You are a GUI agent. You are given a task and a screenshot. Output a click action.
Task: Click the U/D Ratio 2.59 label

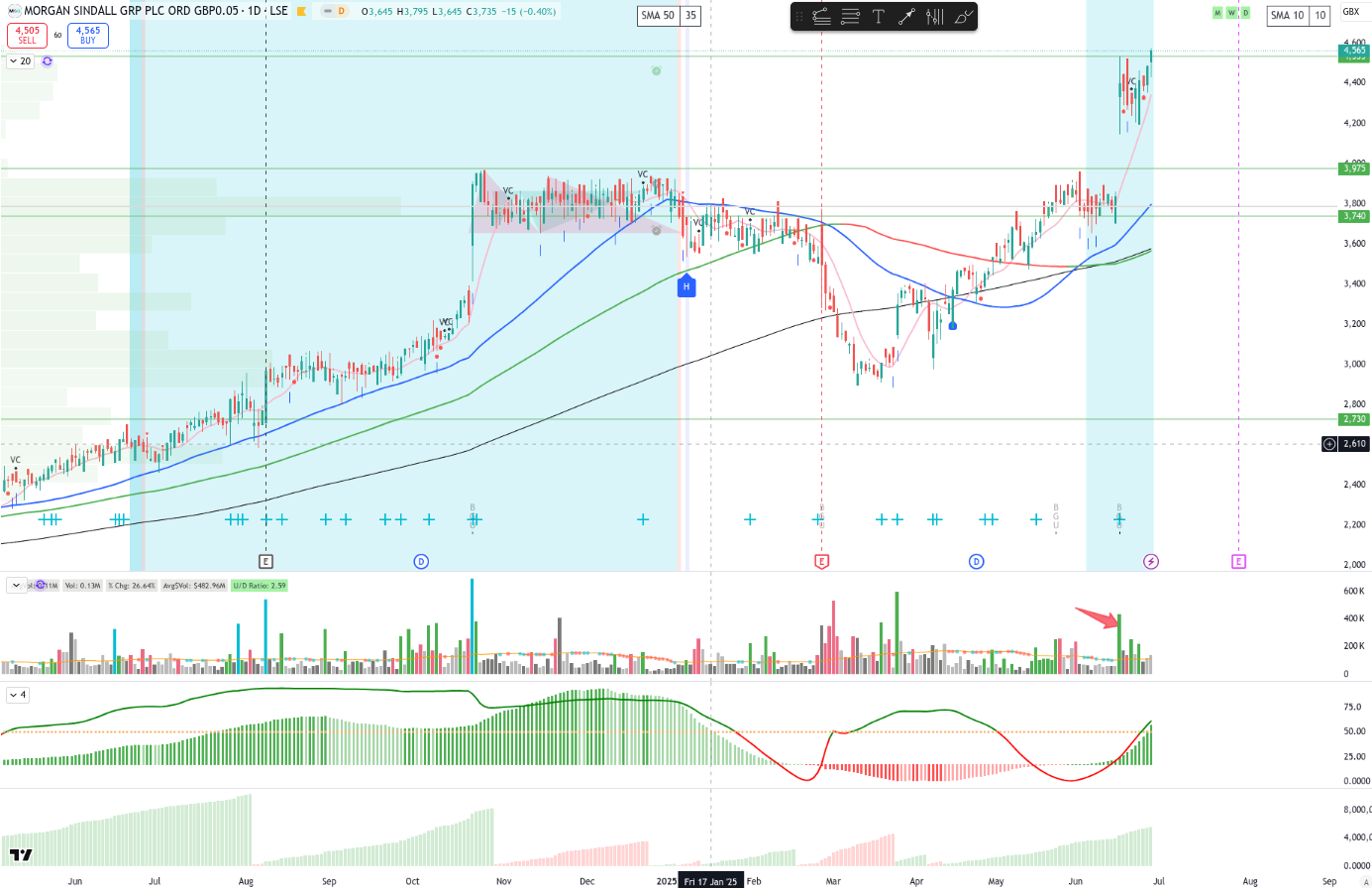(260, 586)
